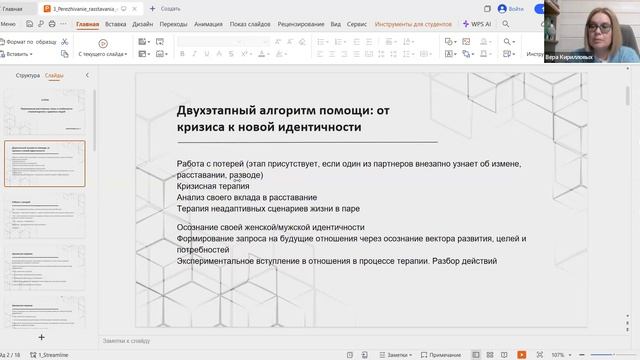This screenshot has width=640, height=360.
Task: Expand the Вставить paste dropdown
Action: [31, 54]
